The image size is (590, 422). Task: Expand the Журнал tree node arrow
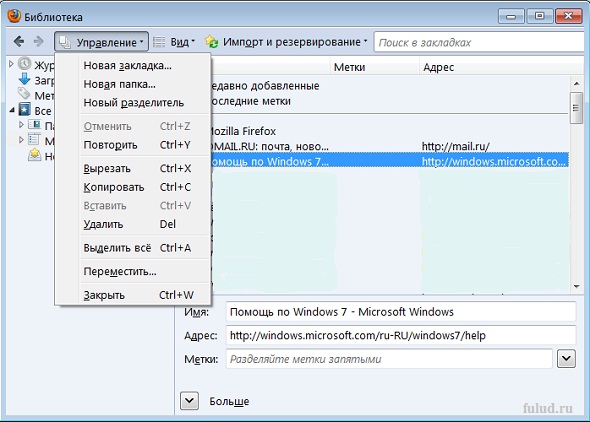[x=11, y=64]
